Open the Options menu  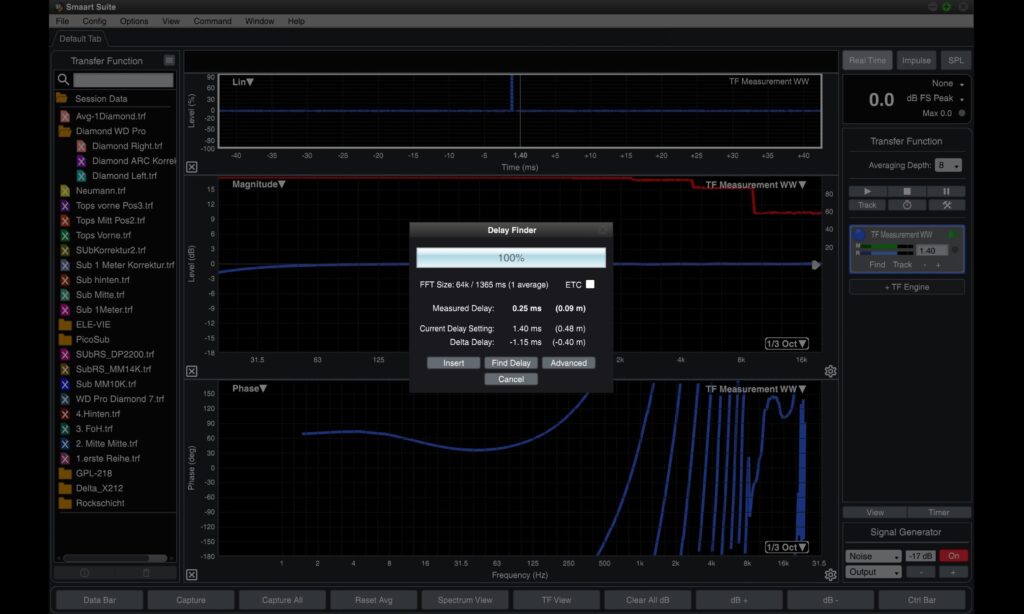tap(134, 21)
